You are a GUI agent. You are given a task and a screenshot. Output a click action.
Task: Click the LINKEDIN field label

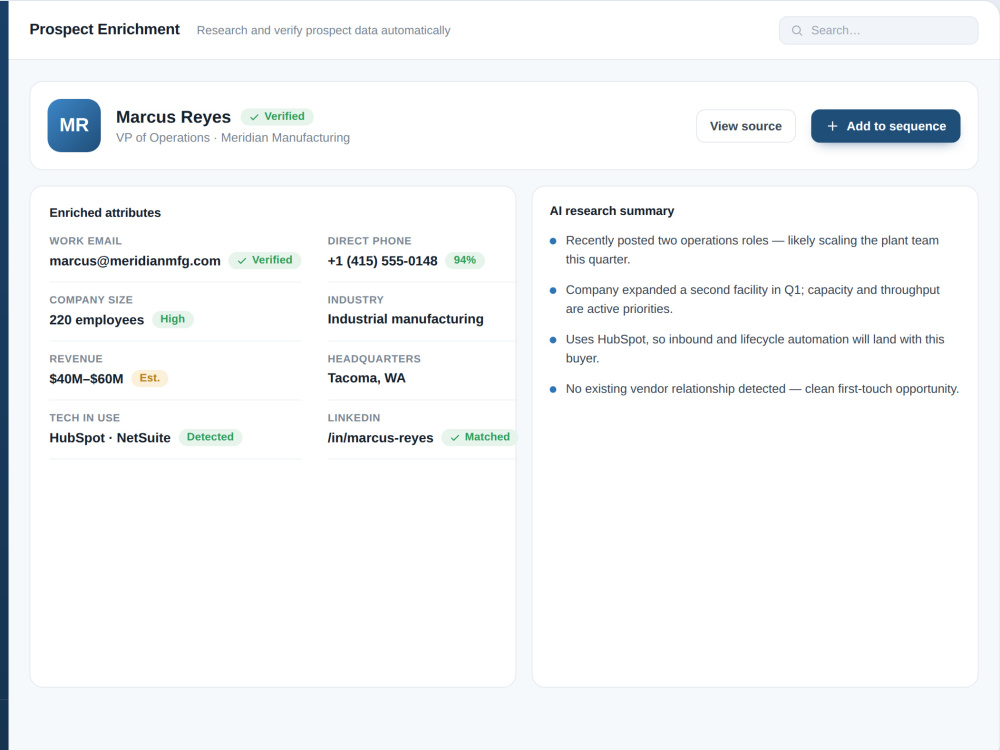point(354,418)
